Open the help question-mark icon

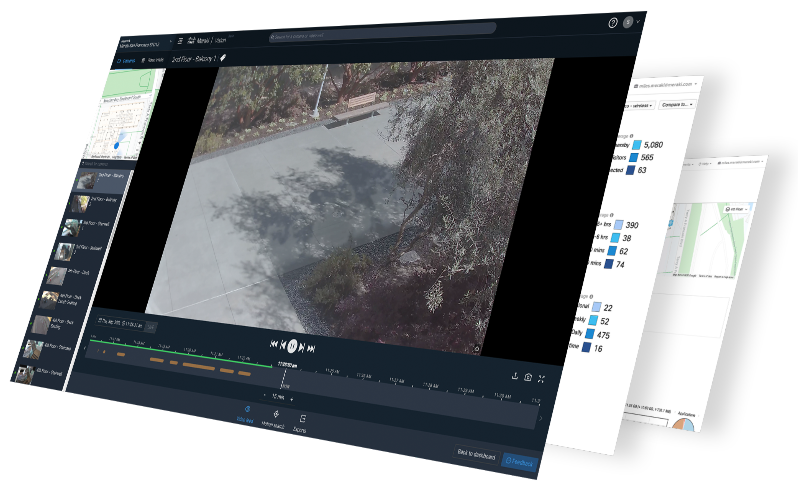pyautogui.click(x=613, y=22)
